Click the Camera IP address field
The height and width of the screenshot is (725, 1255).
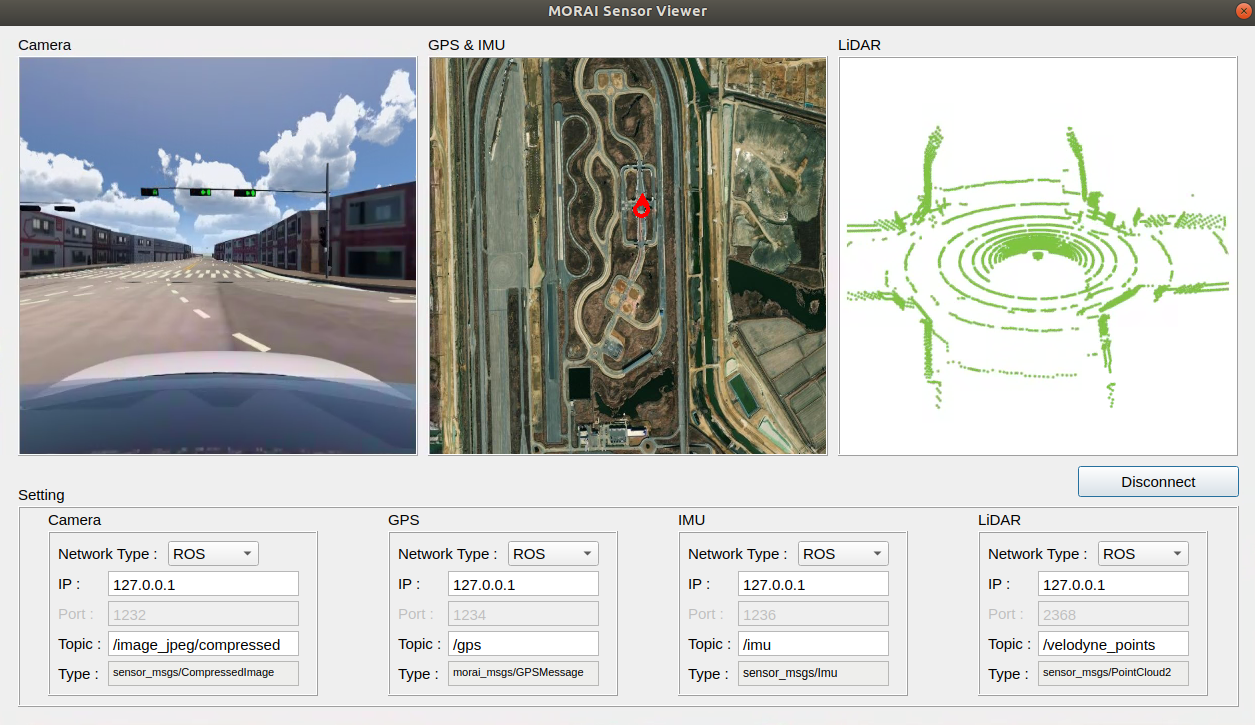[204, 584]
